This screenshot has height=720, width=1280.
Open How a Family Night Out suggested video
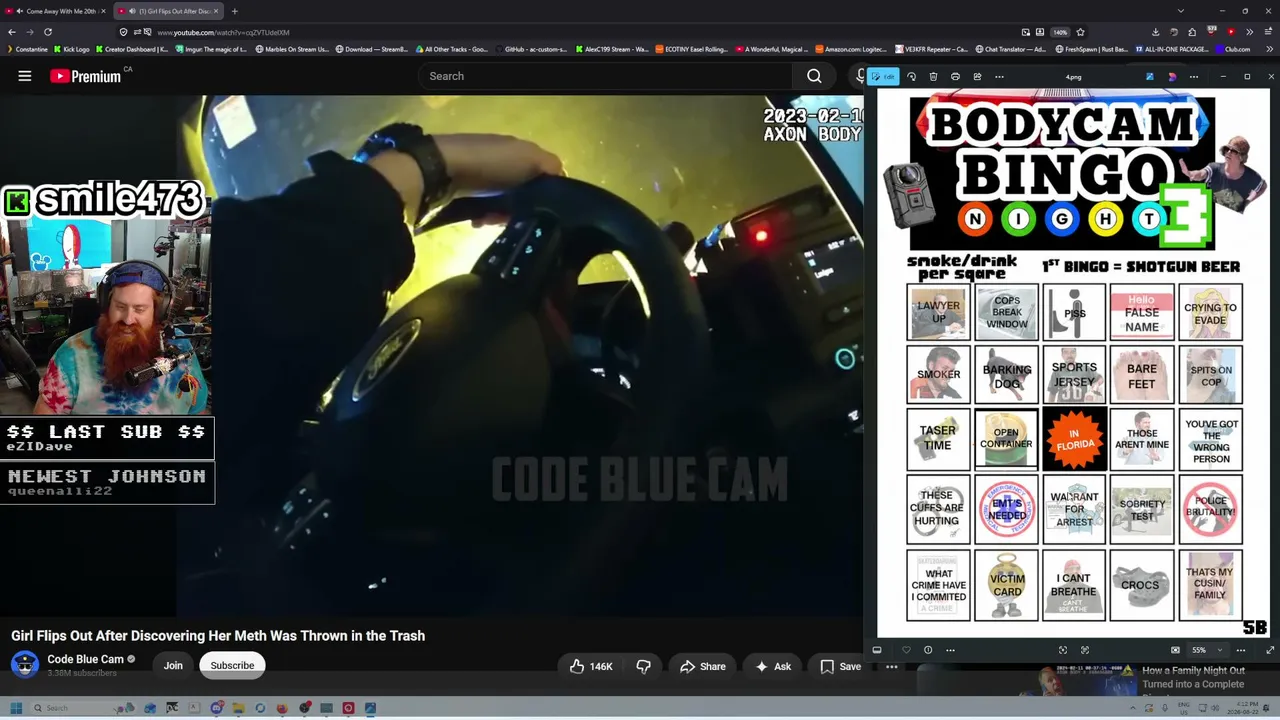pyautogui.click(x=1194, y=678)
